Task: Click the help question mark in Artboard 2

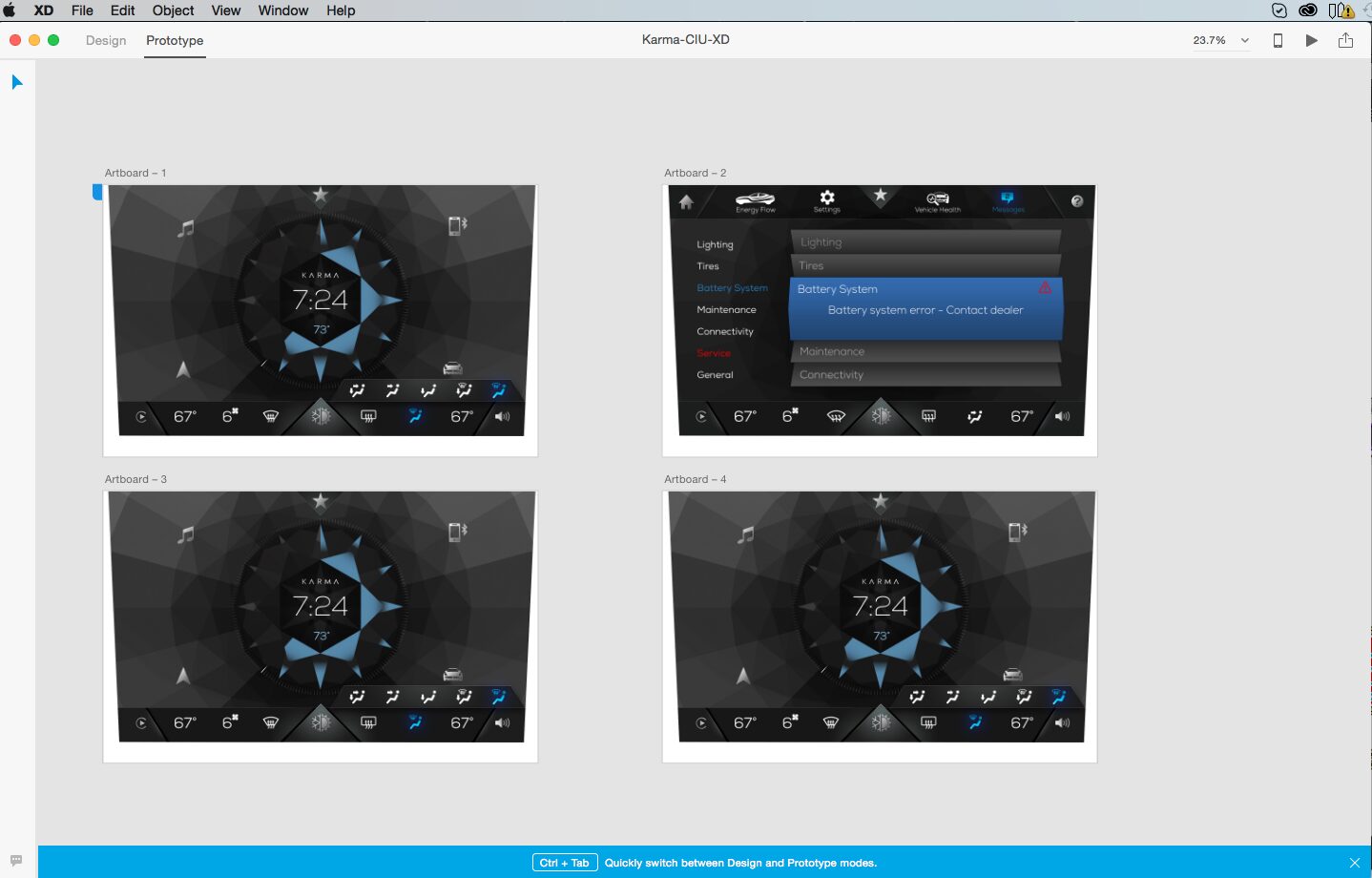Action: point(1077,201)
